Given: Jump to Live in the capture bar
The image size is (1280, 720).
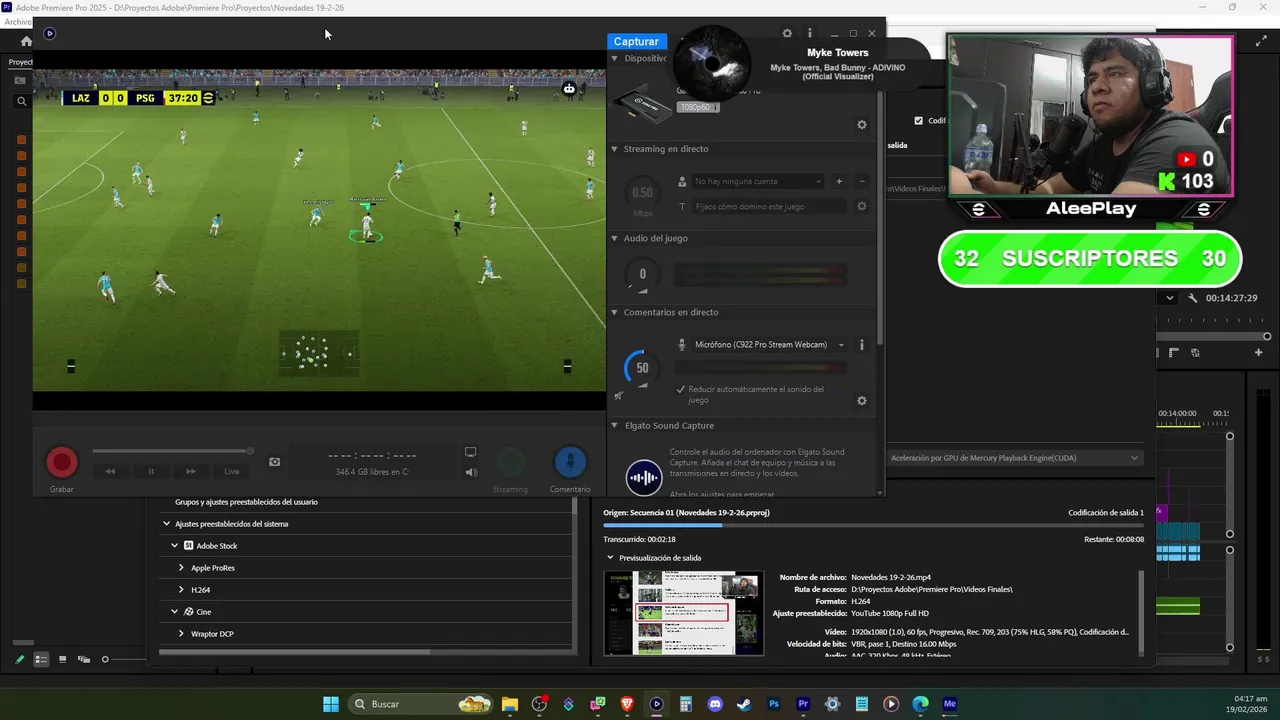Looking at the screenshot, I should (x=231, y=471).
